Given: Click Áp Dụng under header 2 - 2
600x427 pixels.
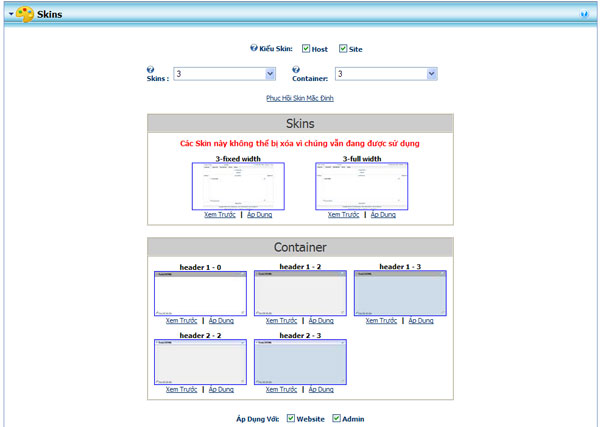Looking at the screenshot, I should tap(221, 390).
